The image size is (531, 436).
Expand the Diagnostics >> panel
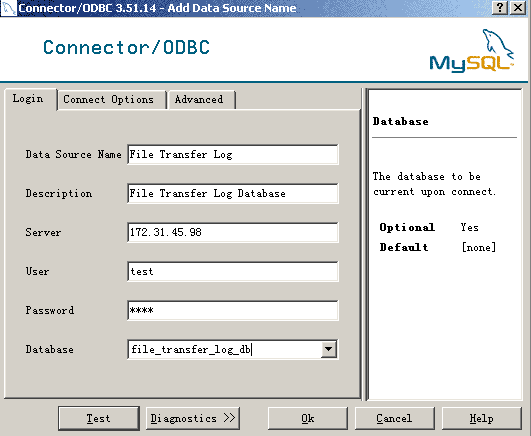coord(193,418)
